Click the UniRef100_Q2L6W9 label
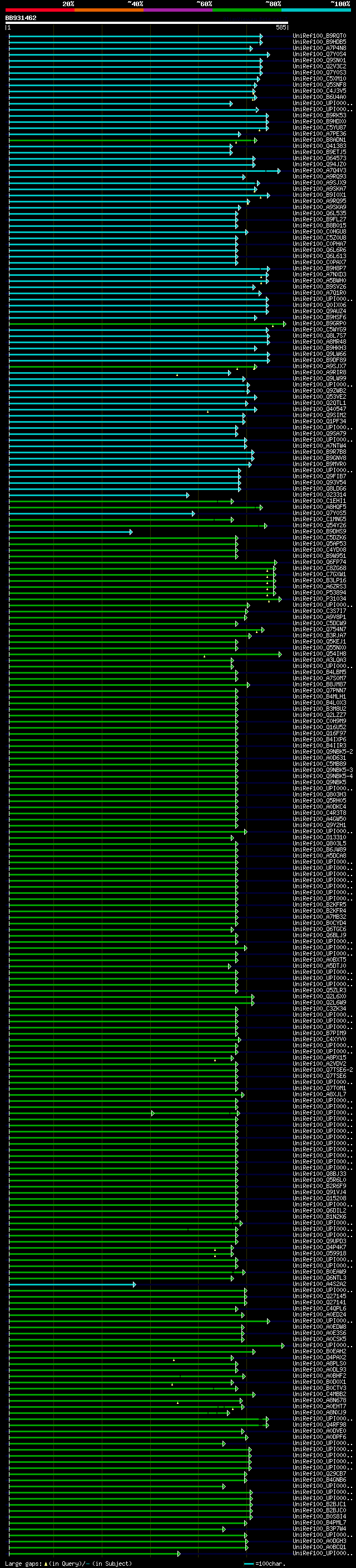Image resolution: width=356 pixels, height=1568 pixels. [x=319, y=1002]
